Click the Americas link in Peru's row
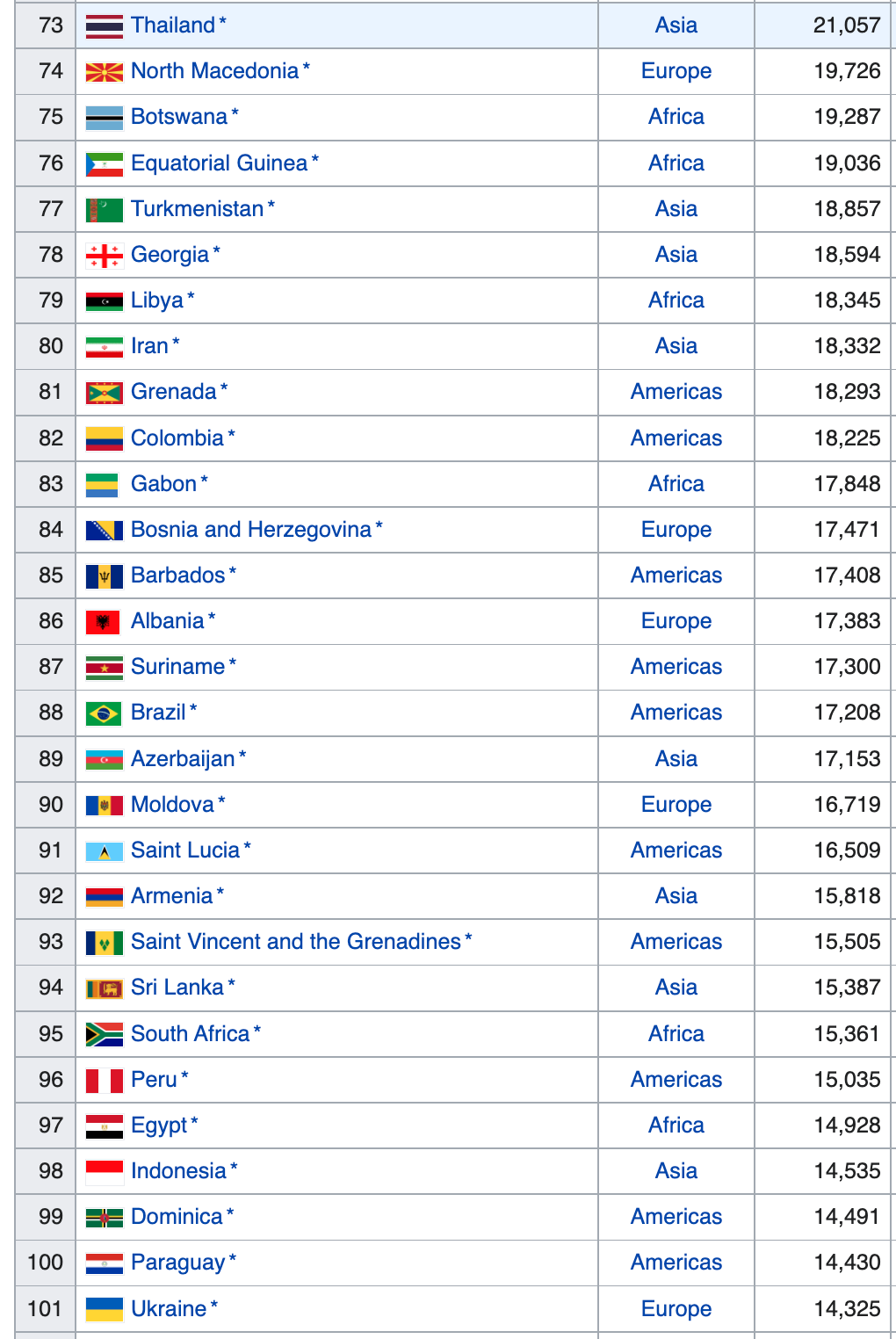896x1339 pixels. [676, 1080]
